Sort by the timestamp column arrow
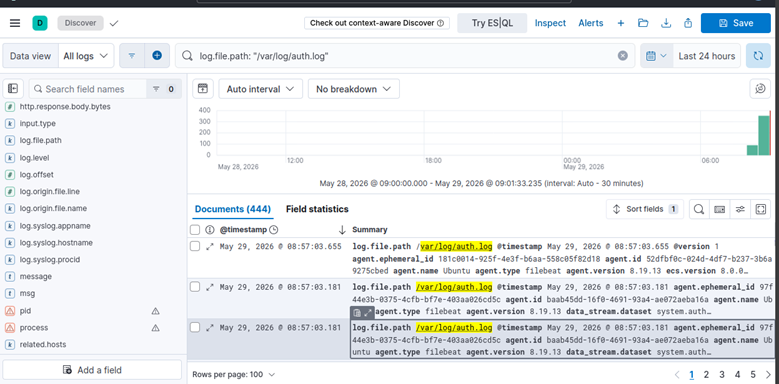Screen dimensions: 779x384 [x=342, y=230]
